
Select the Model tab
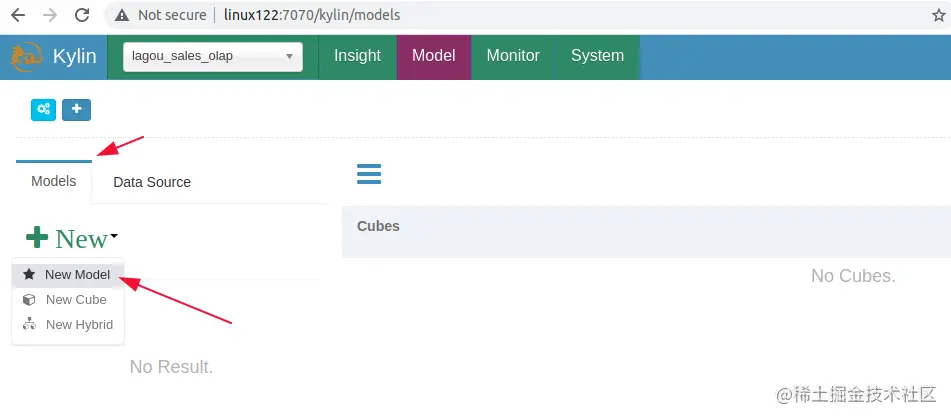[x=434, y=56]
